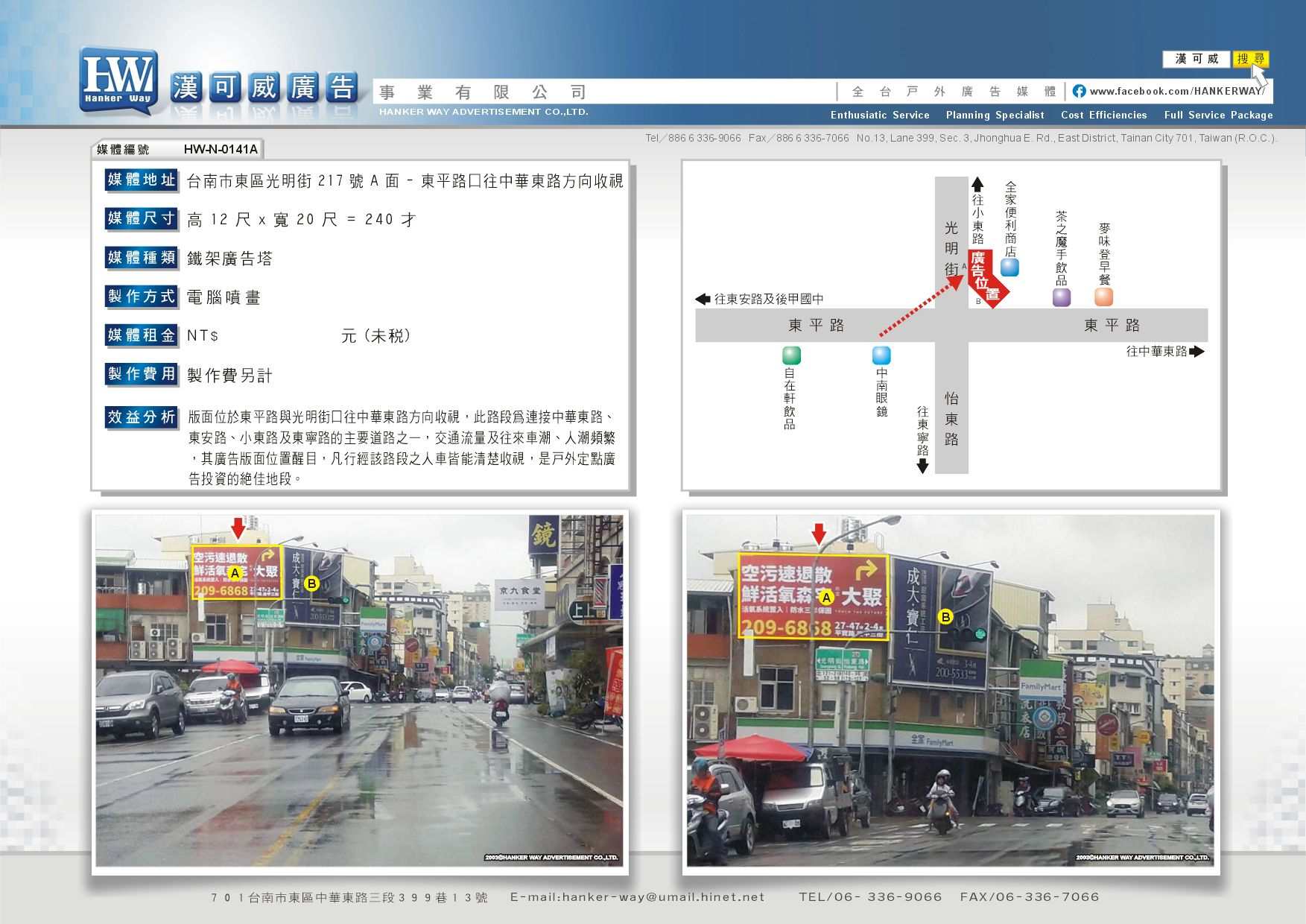Click the red 廣告位置 marker on map
1306x924 pixels.
pos(986,279)
